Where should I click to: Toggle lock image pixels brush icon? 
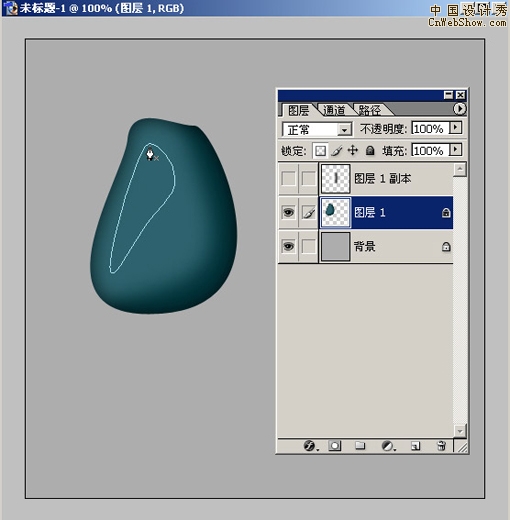pyautogui.click(x=337, y=151)
